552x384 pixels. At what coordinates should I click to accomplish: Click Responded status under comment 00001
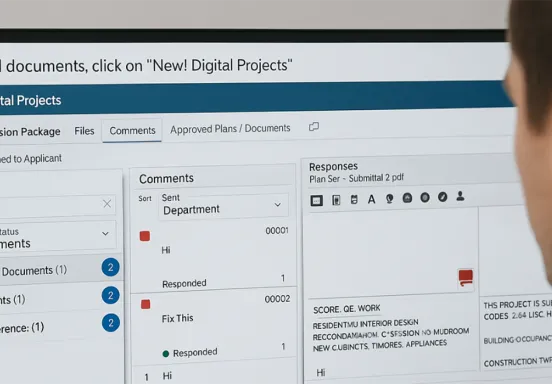[184, 283]
